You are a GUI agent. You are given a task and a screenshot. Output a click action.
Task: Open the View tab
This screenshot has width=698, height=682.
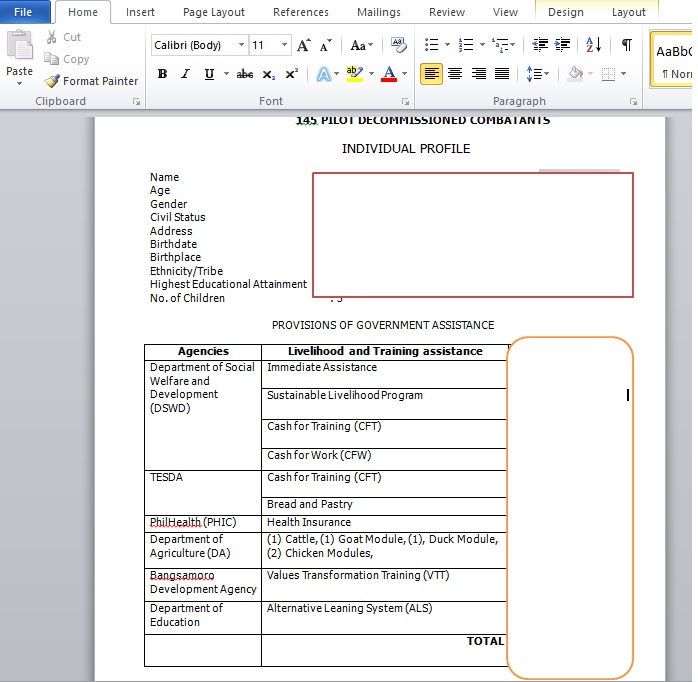pos(505,12)
